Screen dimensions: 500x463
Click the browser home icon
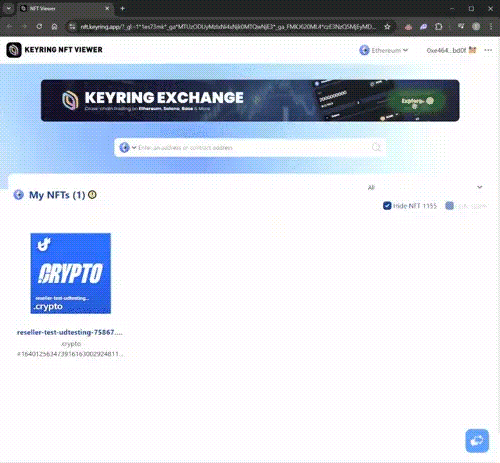54,26
